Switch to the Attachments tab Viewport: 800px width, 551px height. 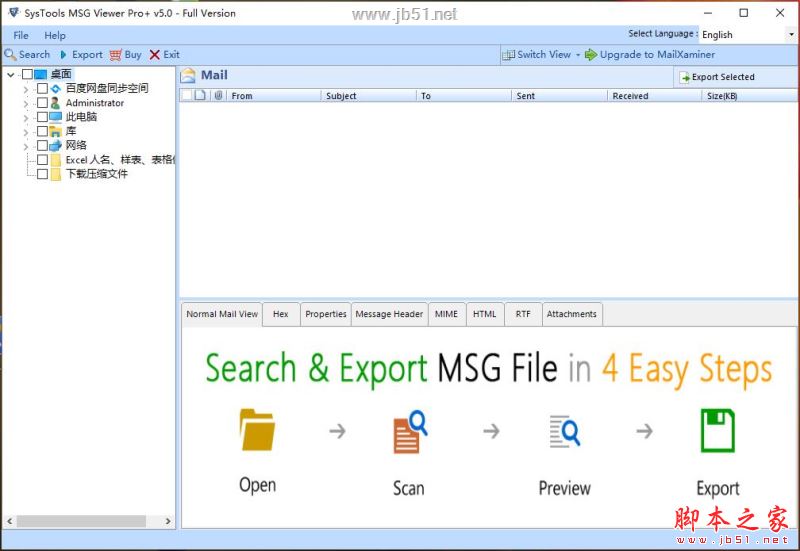coord(572,314)
